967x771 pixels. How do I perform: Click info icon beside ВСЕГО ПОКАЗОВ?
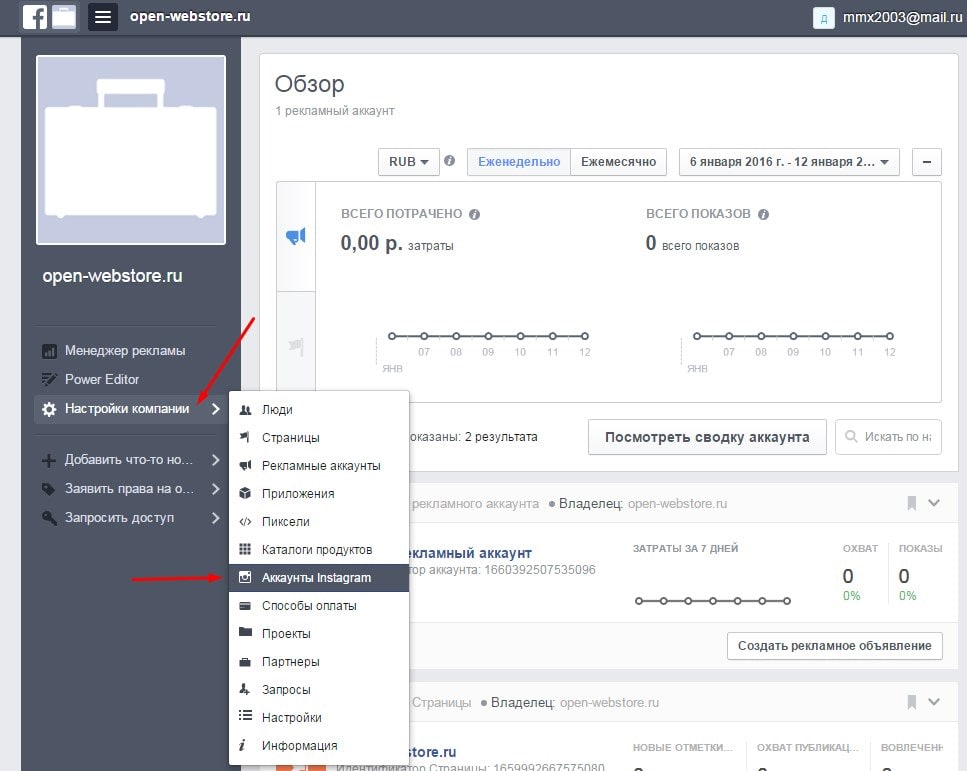point(763,214)
